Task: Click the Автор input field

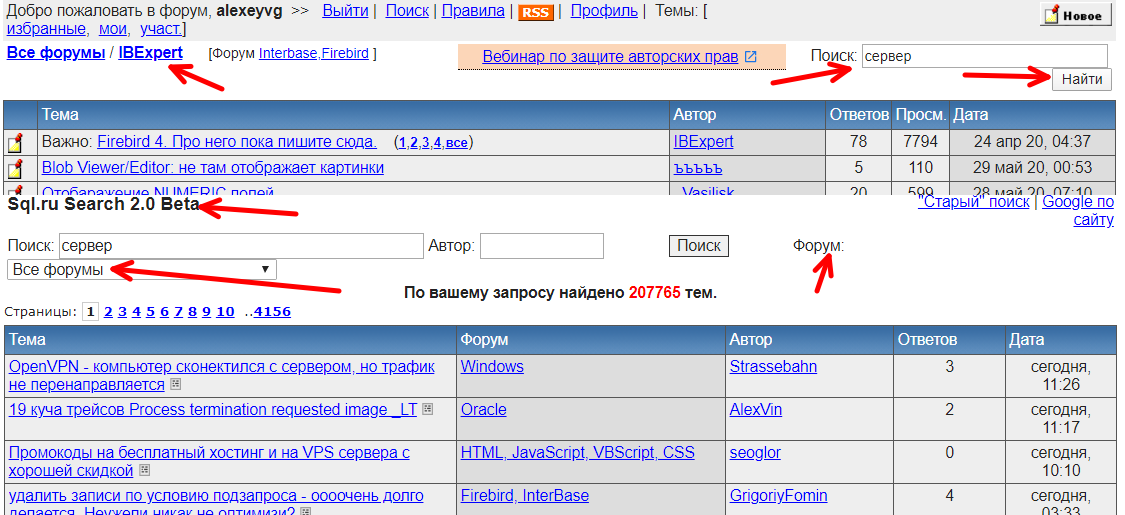Action: click(x=541, y=246)
